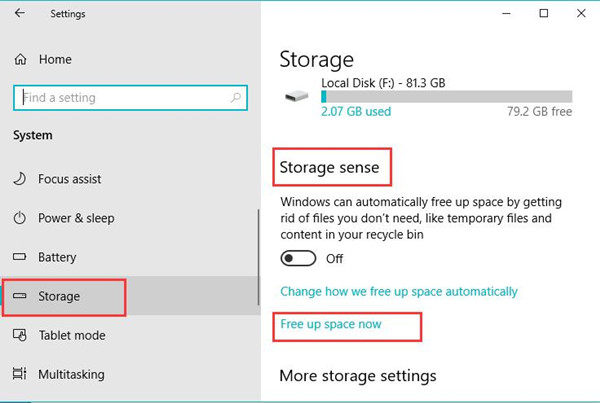Click the Free up space now link
This screenshot has width=600, height=403.
coord(331,324)
